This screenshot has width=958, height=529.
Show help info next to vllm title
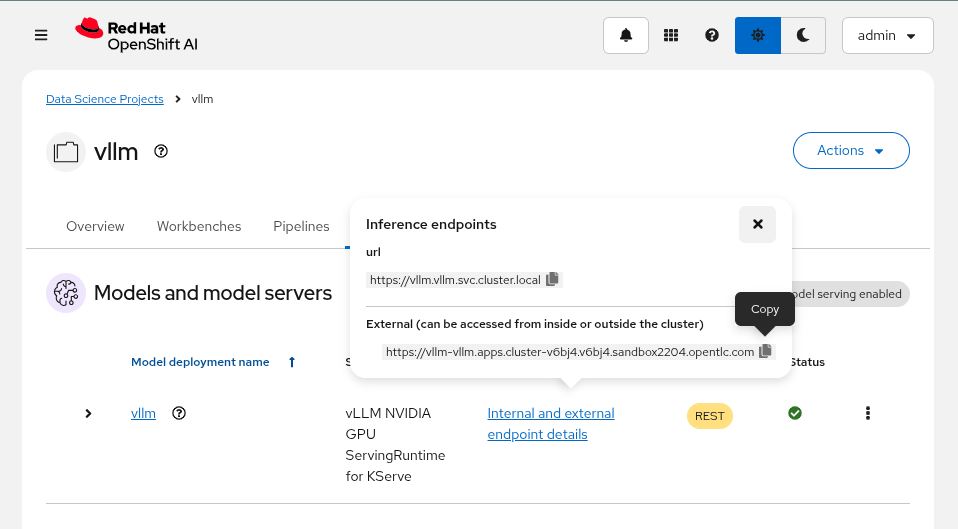[161, 151]
